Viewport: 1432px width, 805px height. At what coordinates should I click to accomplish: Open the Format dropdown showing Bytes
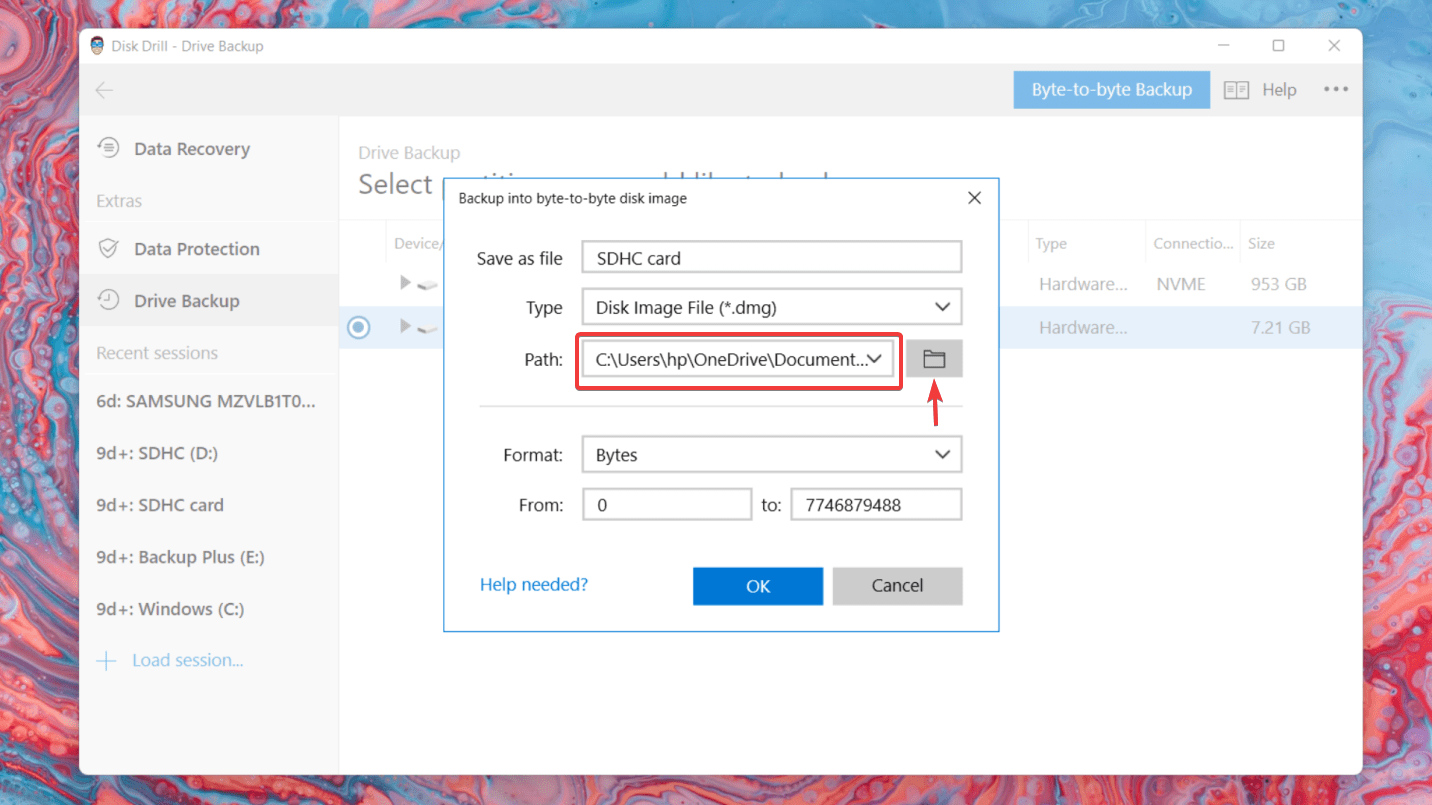(x=772, y=455)
